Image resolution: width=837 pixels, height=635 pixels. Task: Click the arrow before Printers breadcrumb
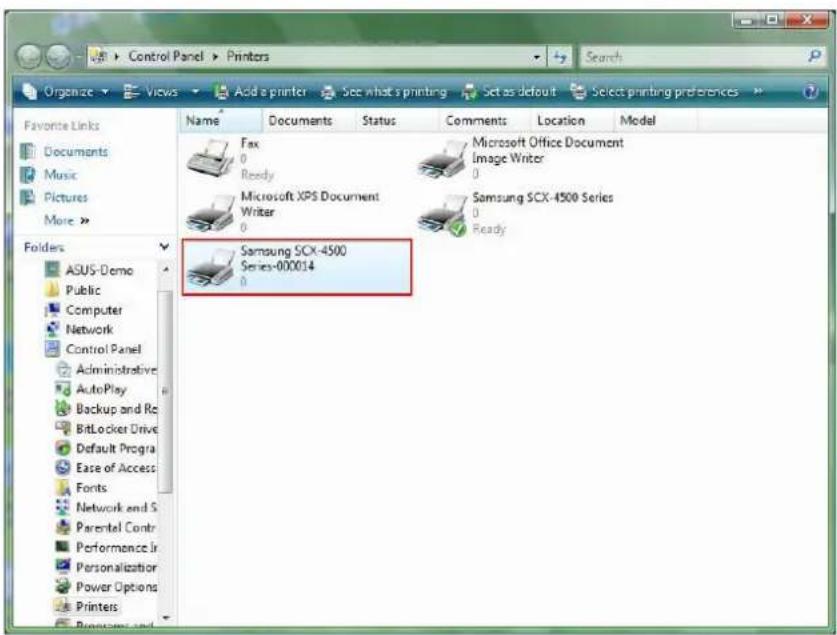(216, 57)
